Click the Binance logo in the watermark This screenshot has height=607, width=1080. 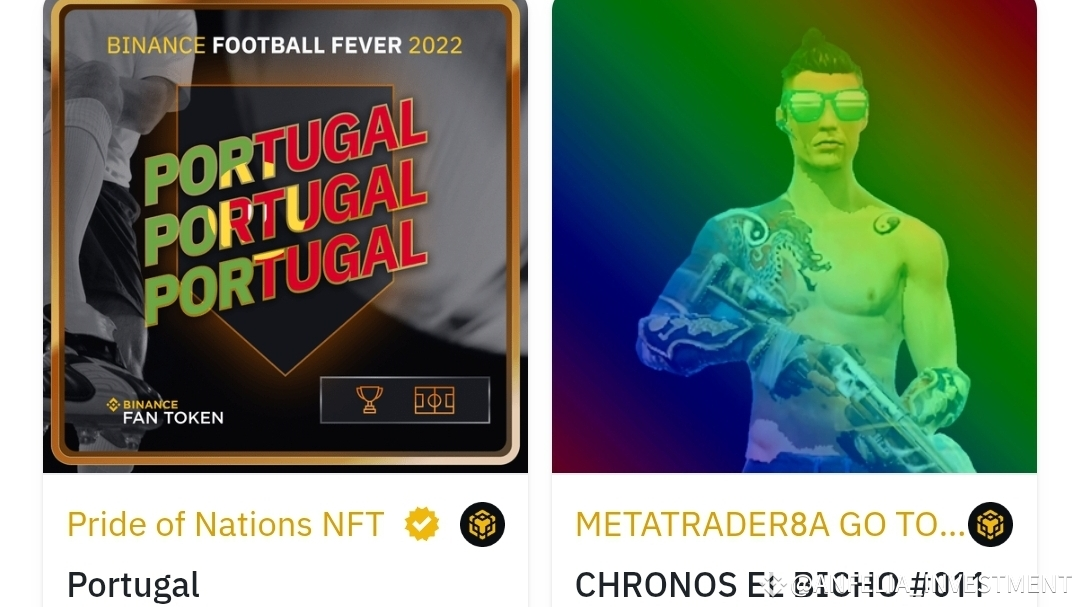pyautogui.click(x=773, y=584)
